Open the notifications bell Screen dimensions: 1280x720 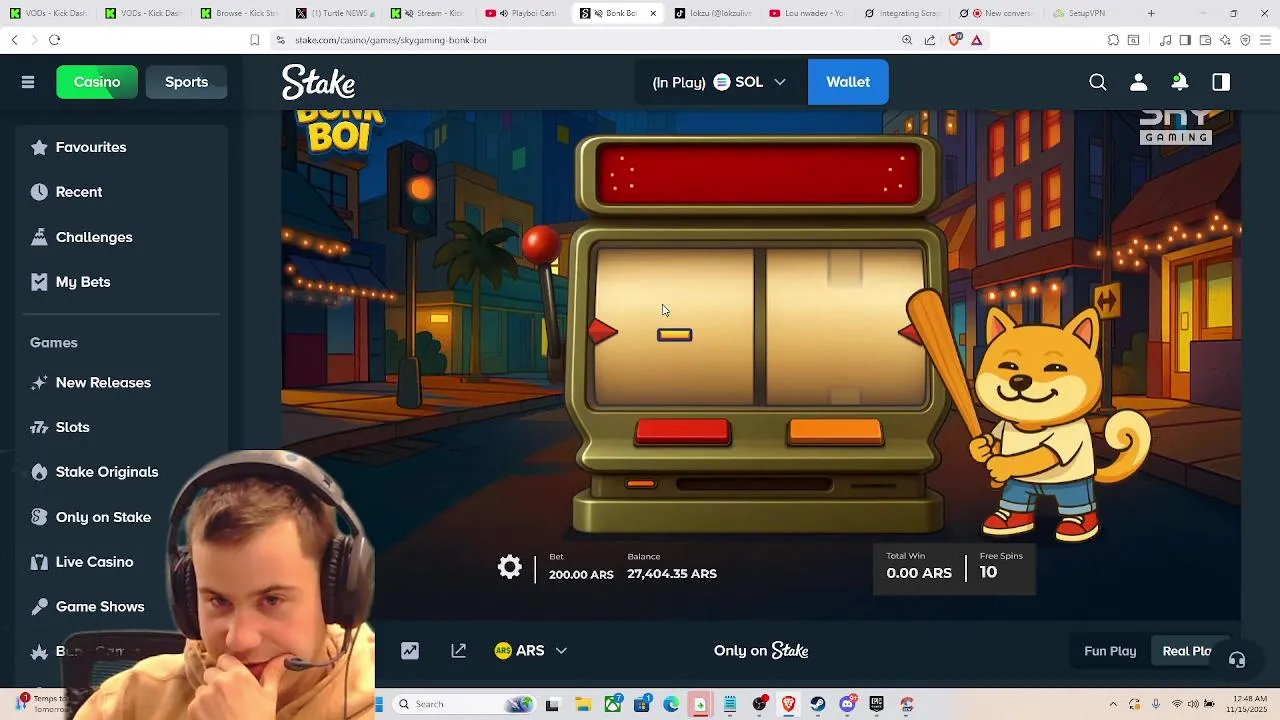(x=1180, y=82)
